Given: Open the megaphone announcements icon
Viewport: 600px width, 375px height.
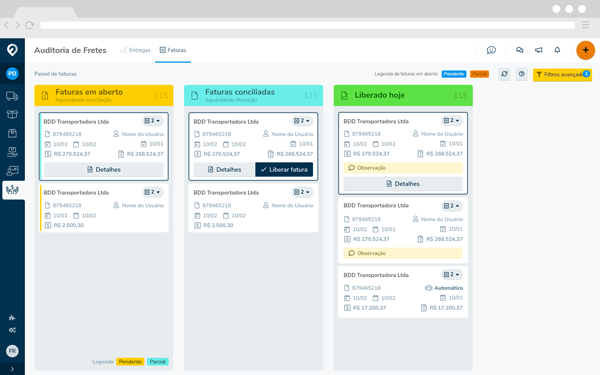Looking at the screenshot, I should click(x=538, y=50).
